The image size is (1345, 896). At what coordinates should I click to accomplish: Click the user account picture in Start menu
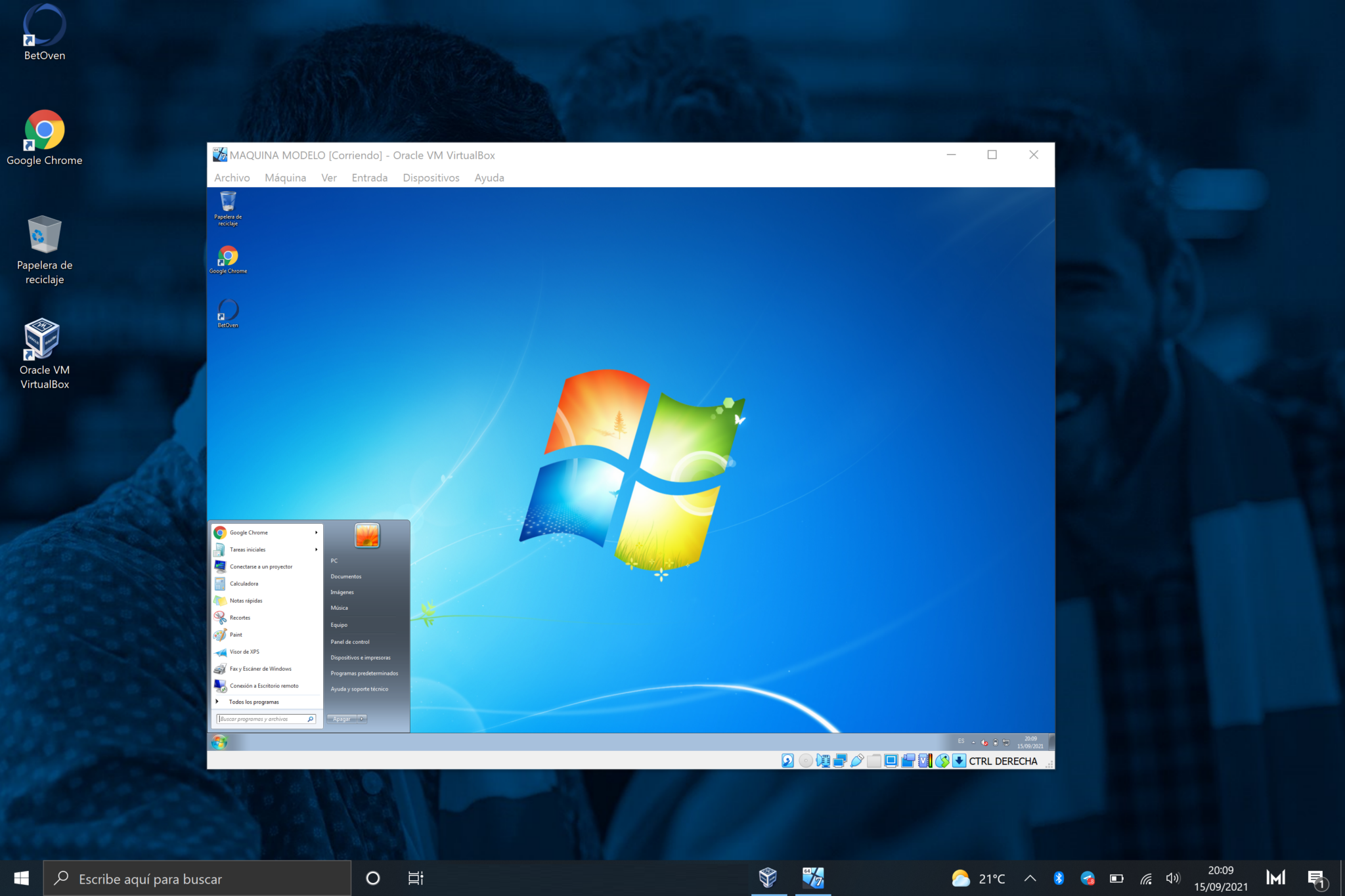coord(367,536)
